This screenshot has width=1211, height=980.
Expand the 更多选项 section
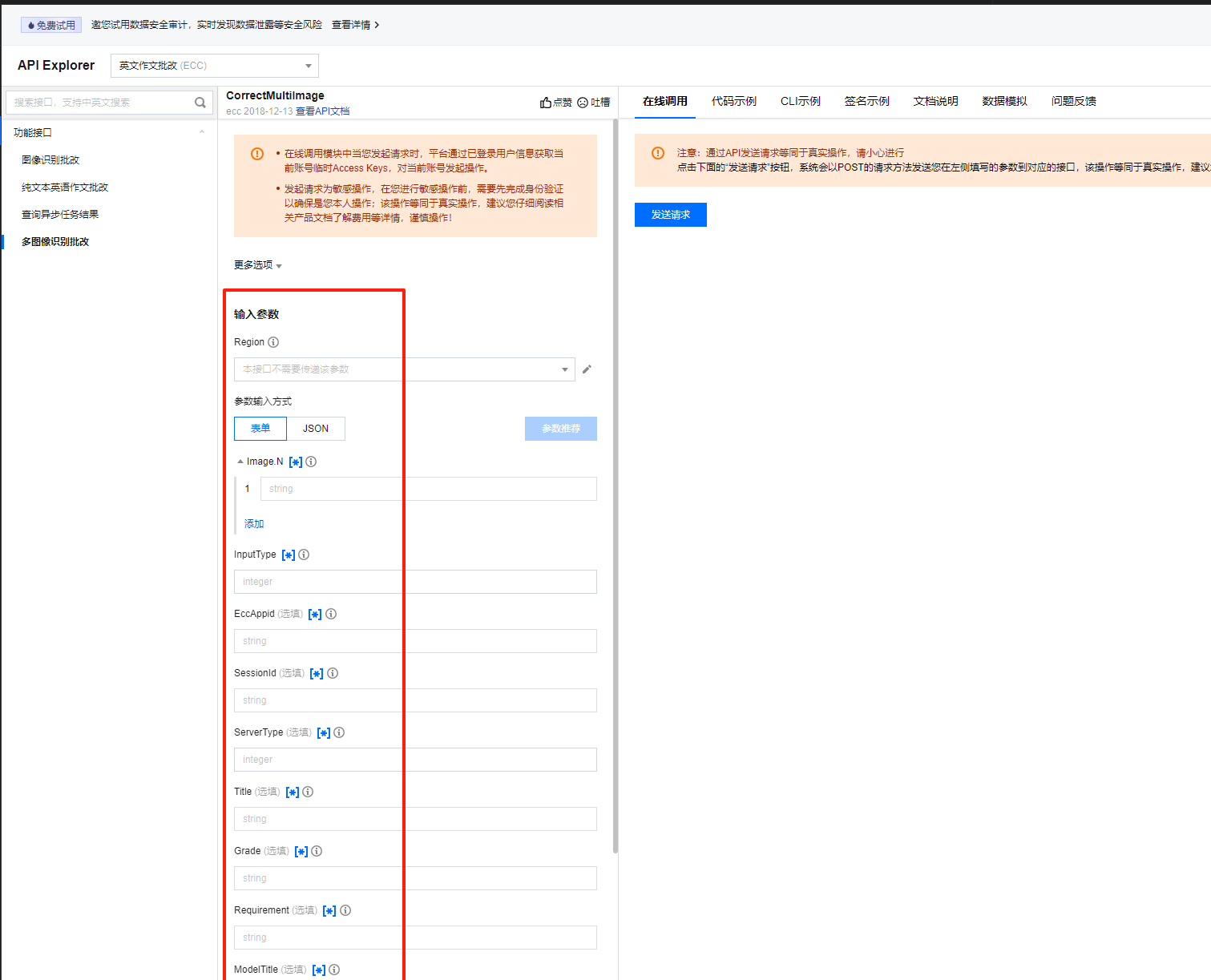point(258,265)
